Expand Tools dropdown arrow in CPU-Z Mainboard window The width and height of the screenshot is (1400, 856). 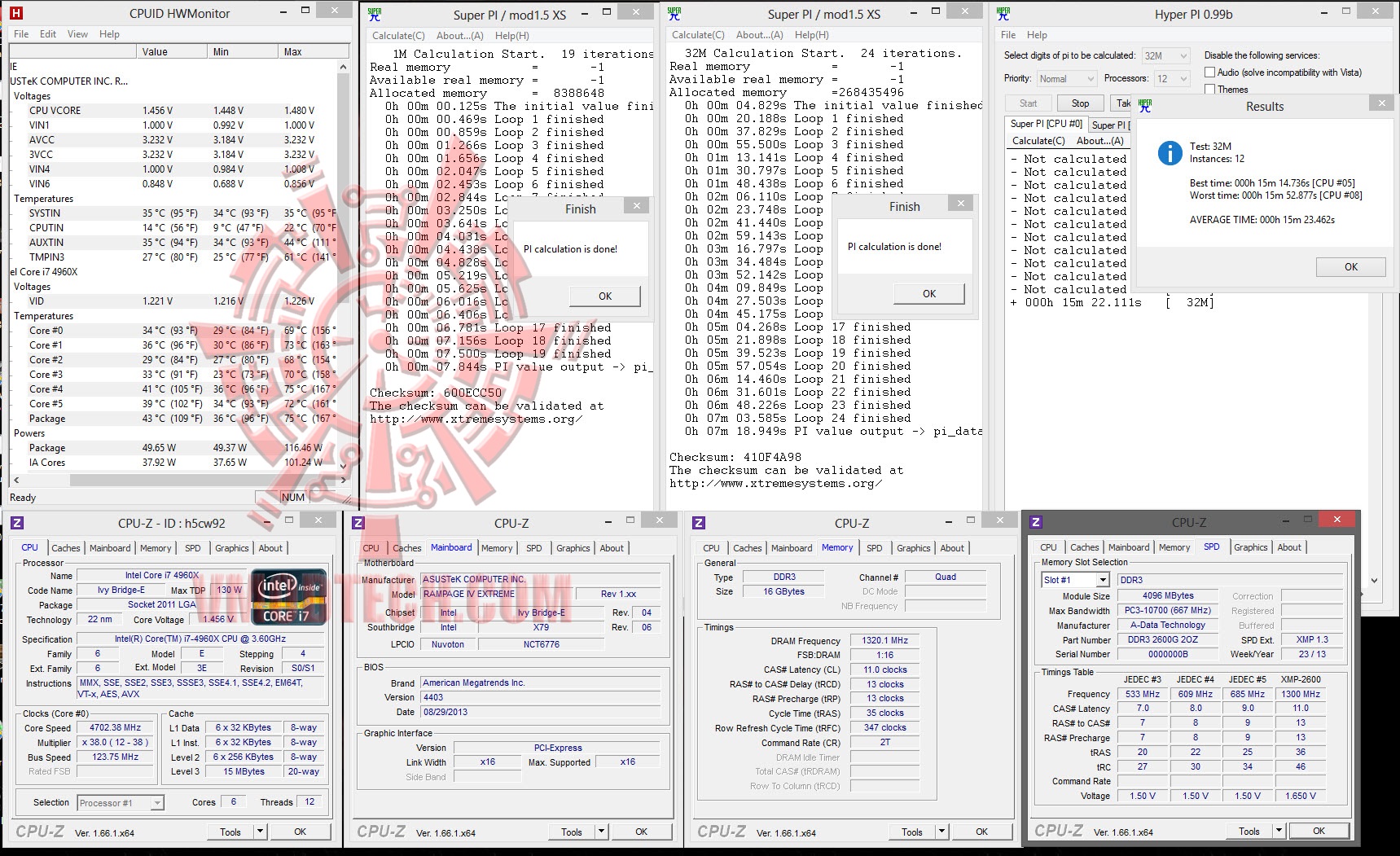click(x=601, y=832)
